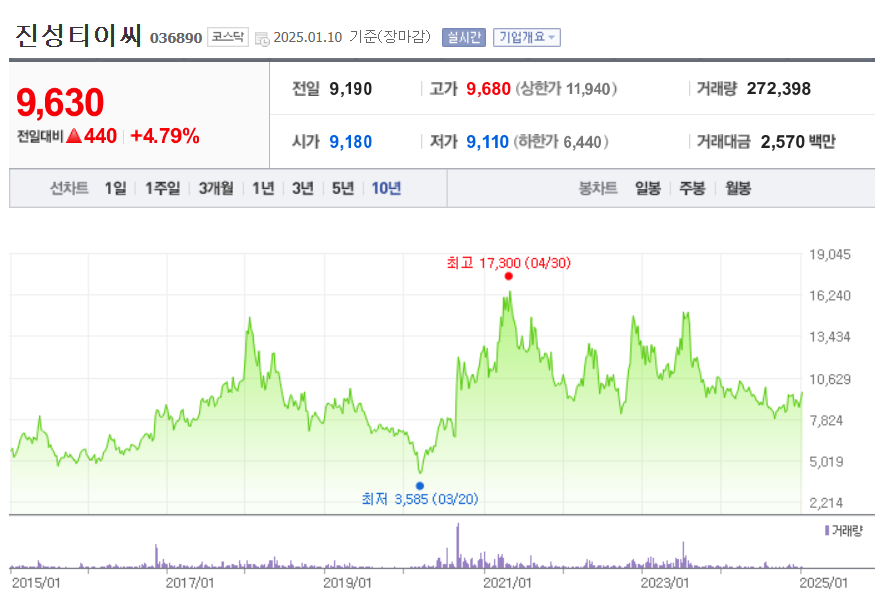Screen dimensions: 875x612
Task: Click the red 최고 17,300 high marker dot
Action: 508,276
